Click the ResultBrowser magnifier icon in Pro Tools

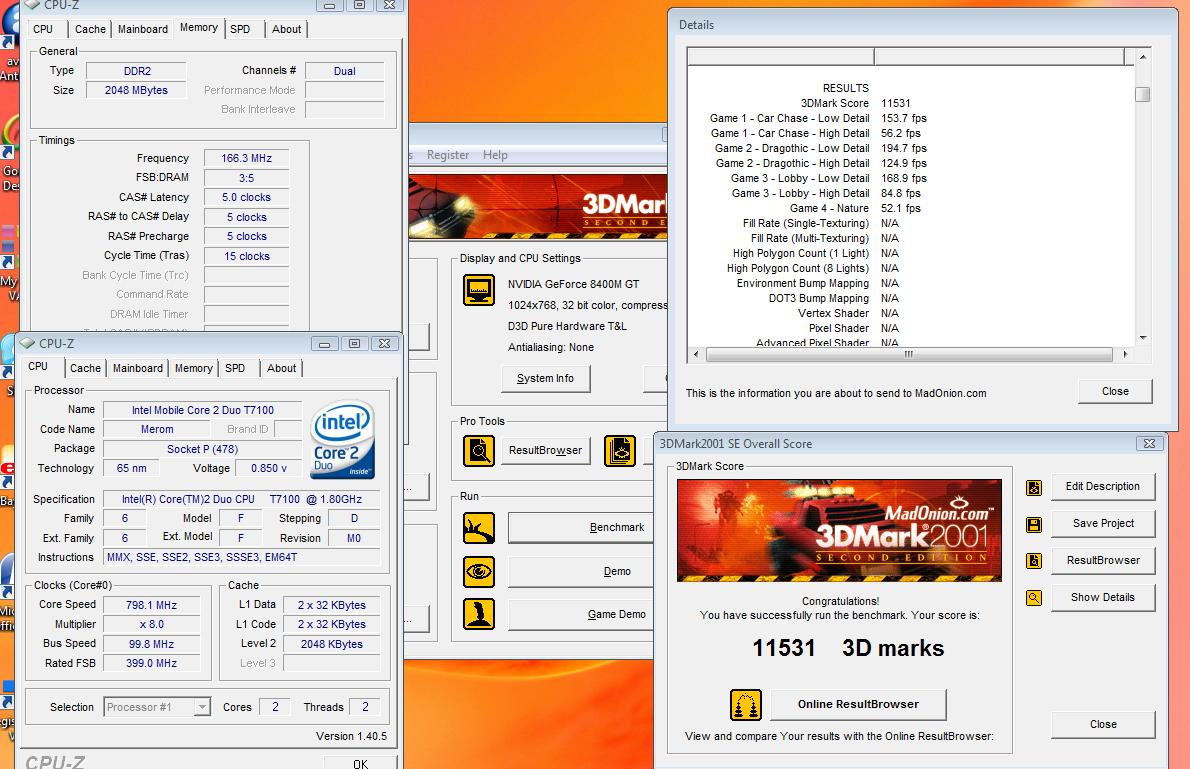tap(479, 451)
